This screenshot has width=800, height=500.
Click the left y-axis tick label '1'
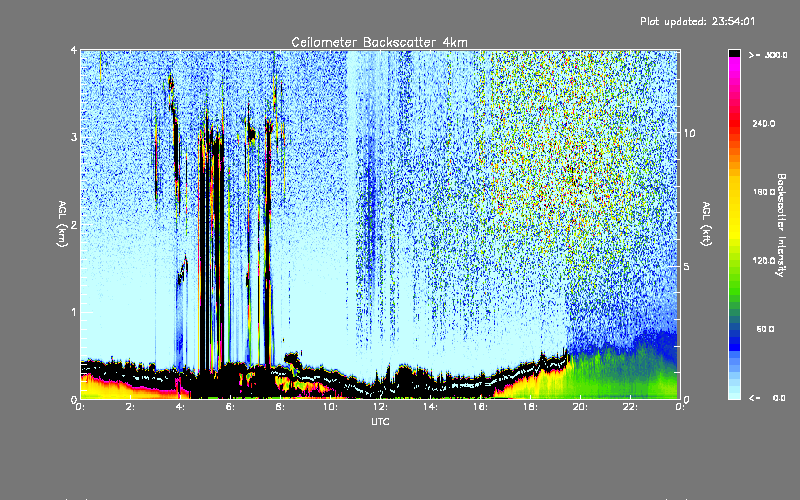pyautogui.click(x=74, y=312)
